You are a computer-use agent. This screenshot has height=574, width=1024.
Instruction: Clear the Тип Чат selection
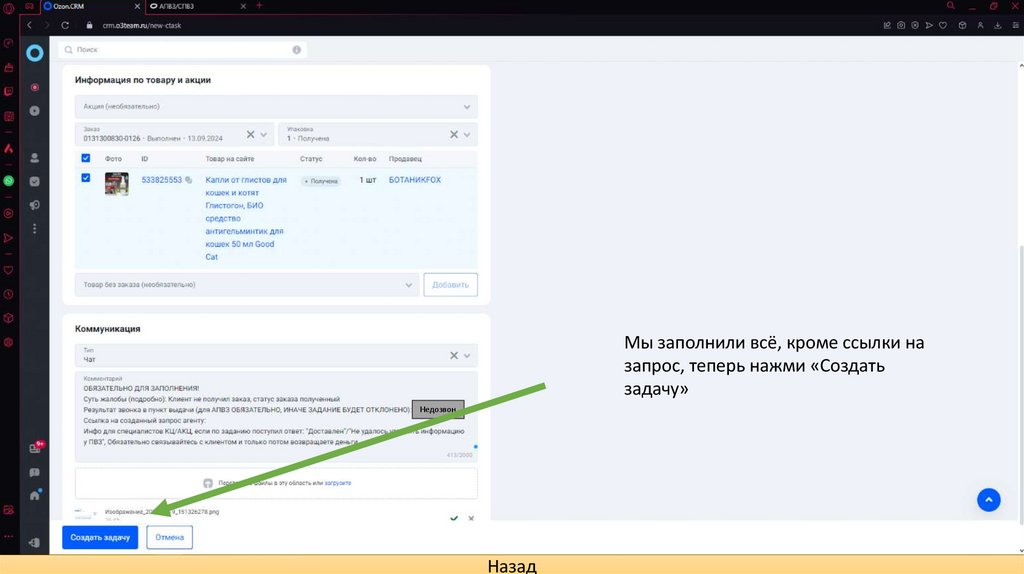[454, 356]
